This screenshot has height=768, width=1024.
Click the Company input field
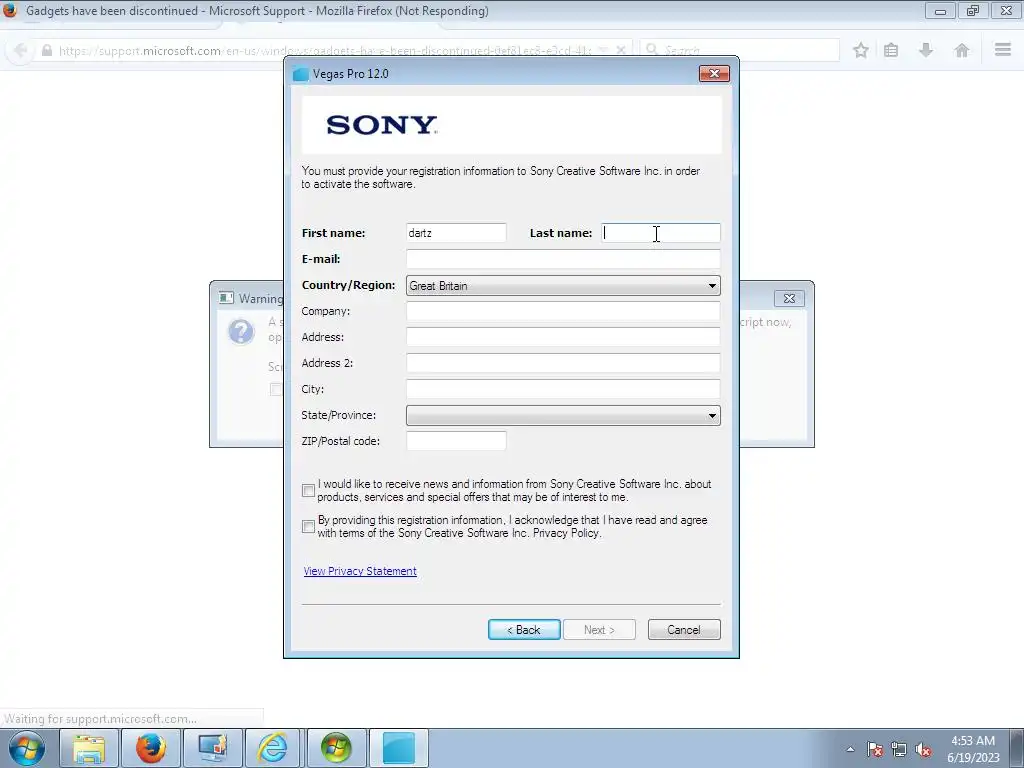click(x=563, y=312)
